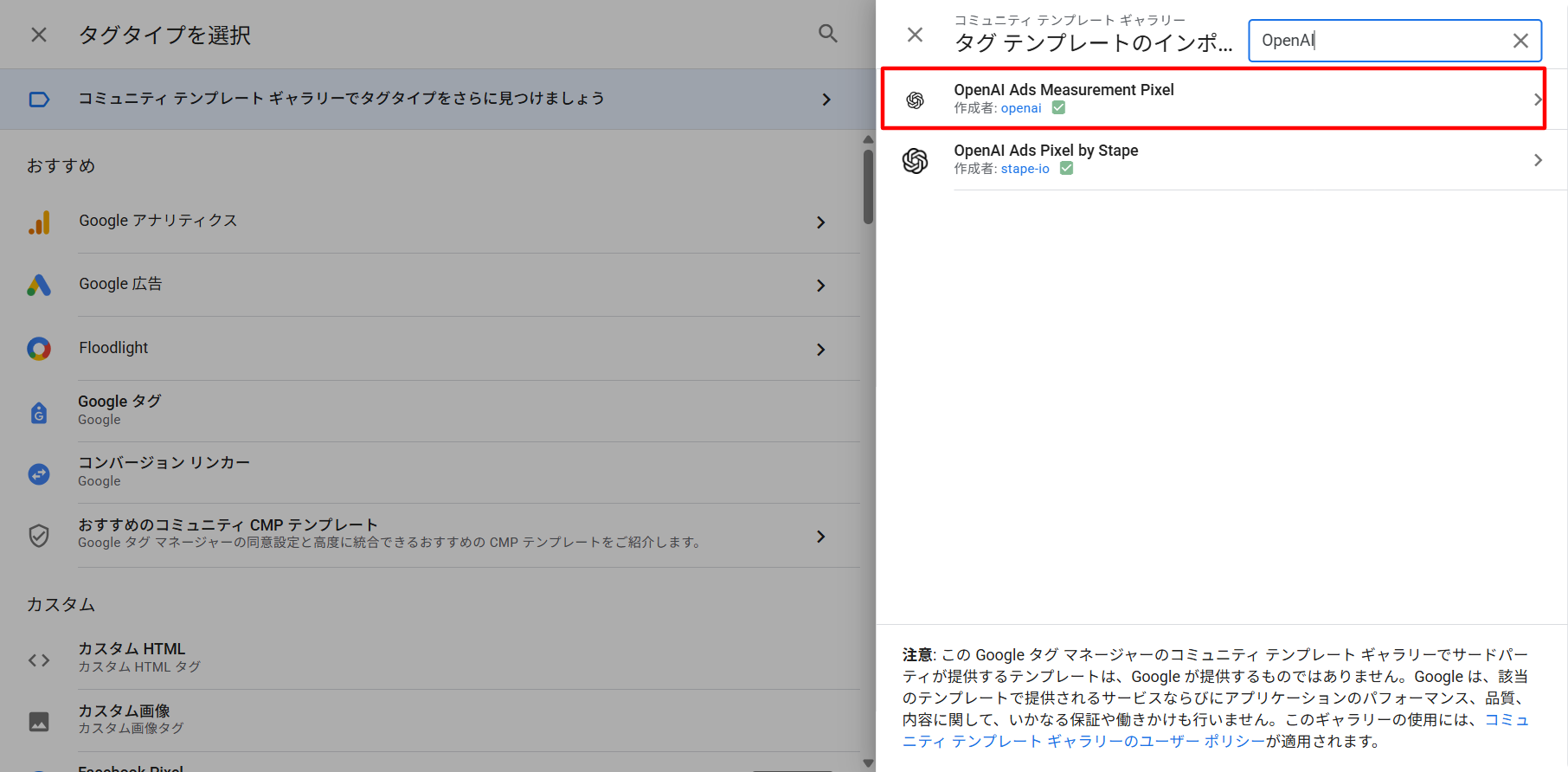1568x772 pixels.
Task: Click the CMP template shield icon
Action: [x=39, y=536]
